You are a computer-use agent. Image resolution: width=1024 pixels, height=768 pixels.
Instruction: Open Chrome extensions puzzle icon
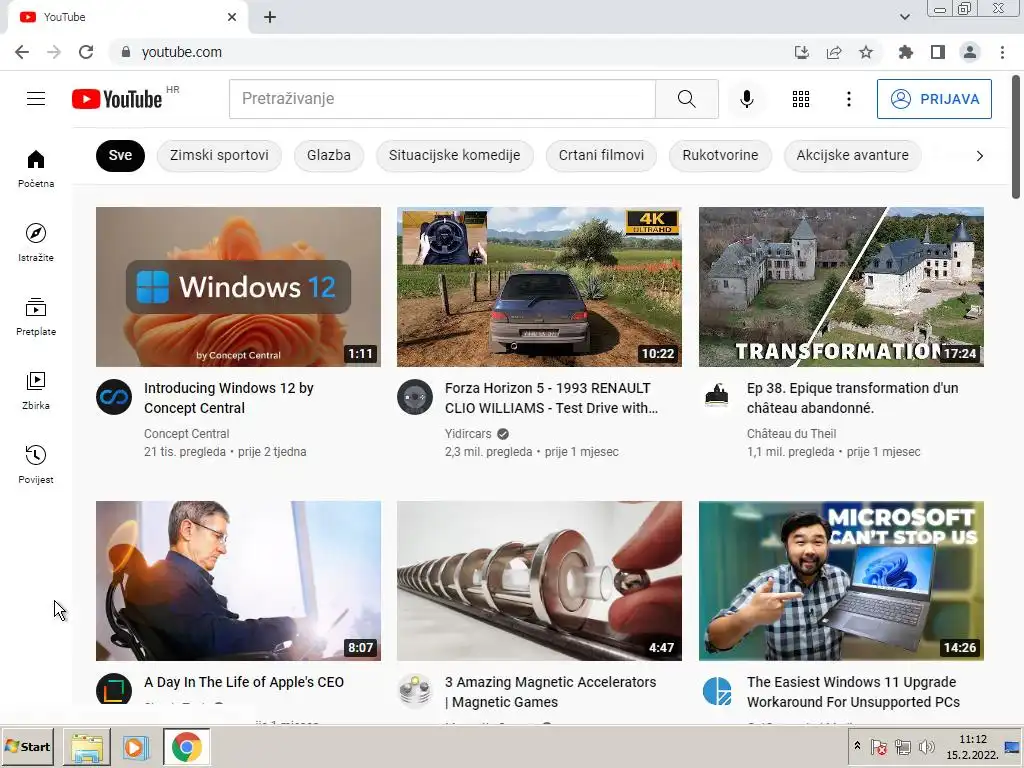(x=906, y=52)
